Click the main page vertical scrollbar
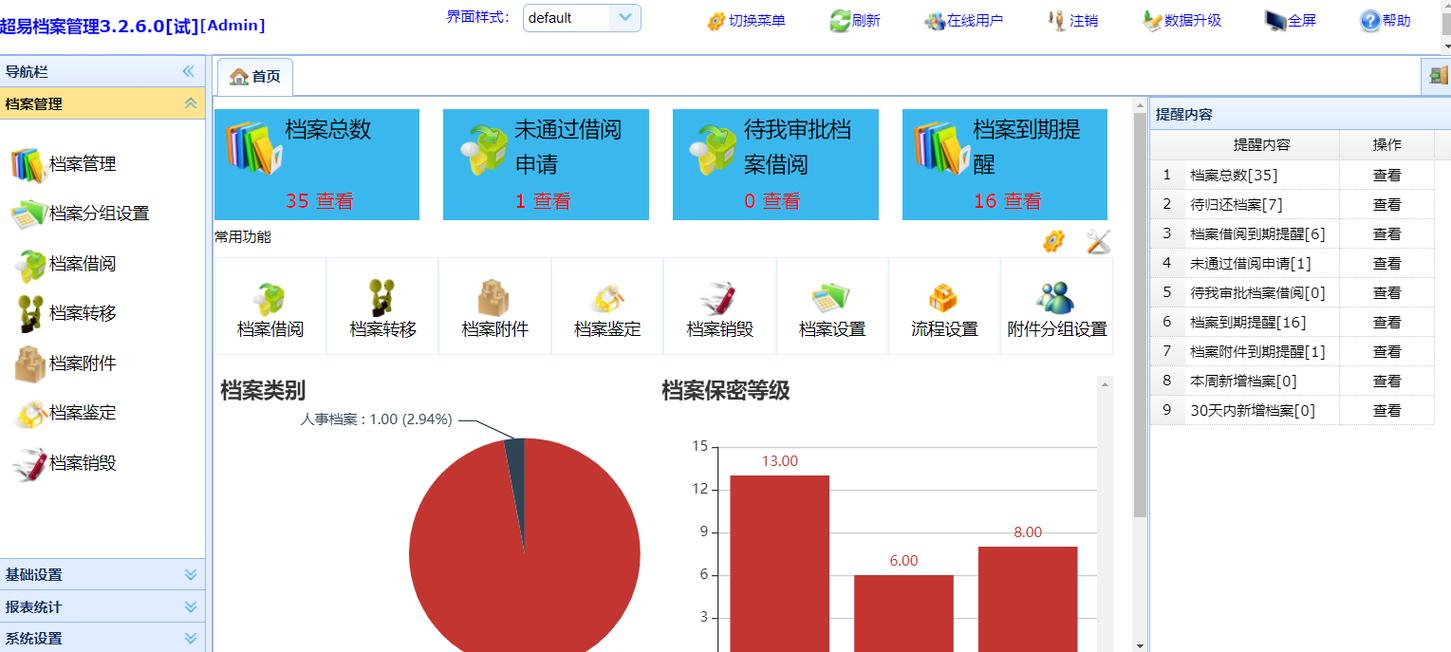 [1140, 315]
